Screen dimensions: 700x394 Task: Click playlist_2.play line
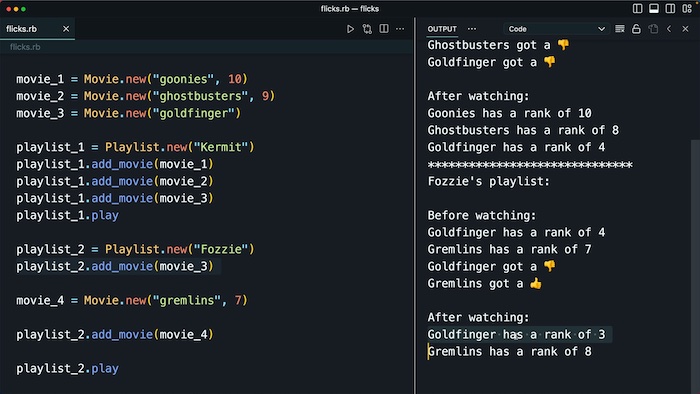[67, 368]
